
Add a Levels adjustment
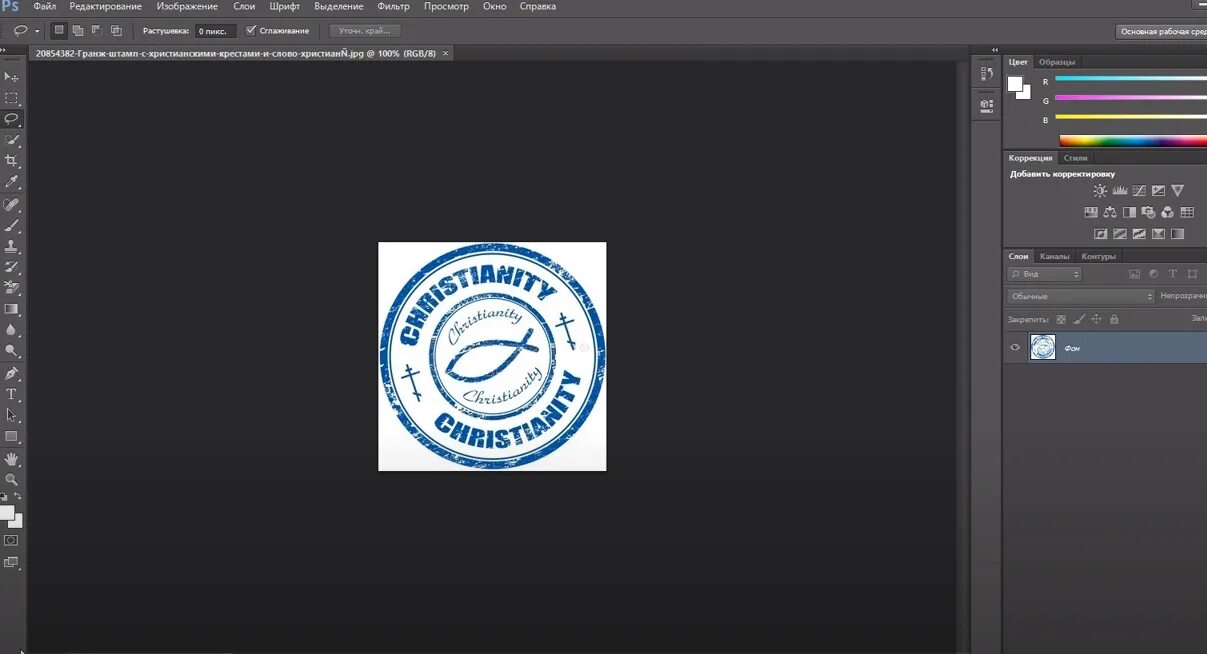1120,191
